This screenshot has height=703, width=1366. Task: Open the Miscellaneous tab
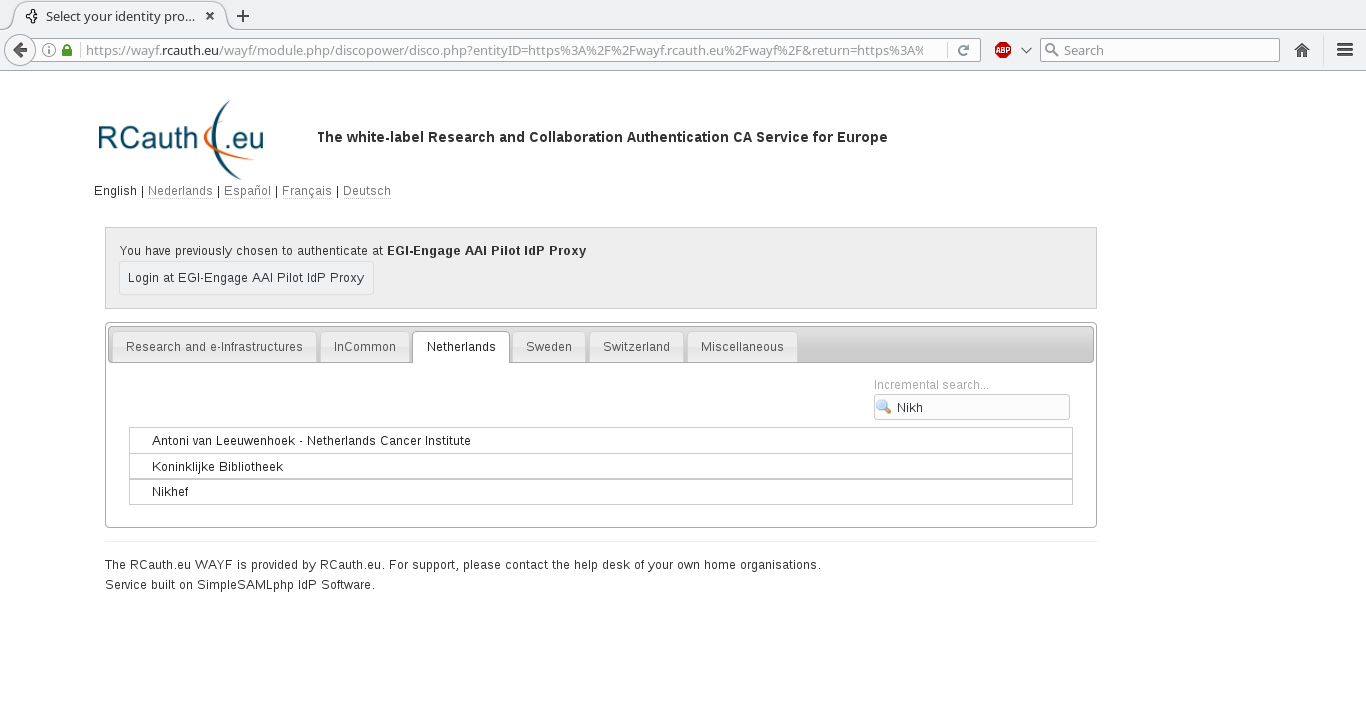742,347
